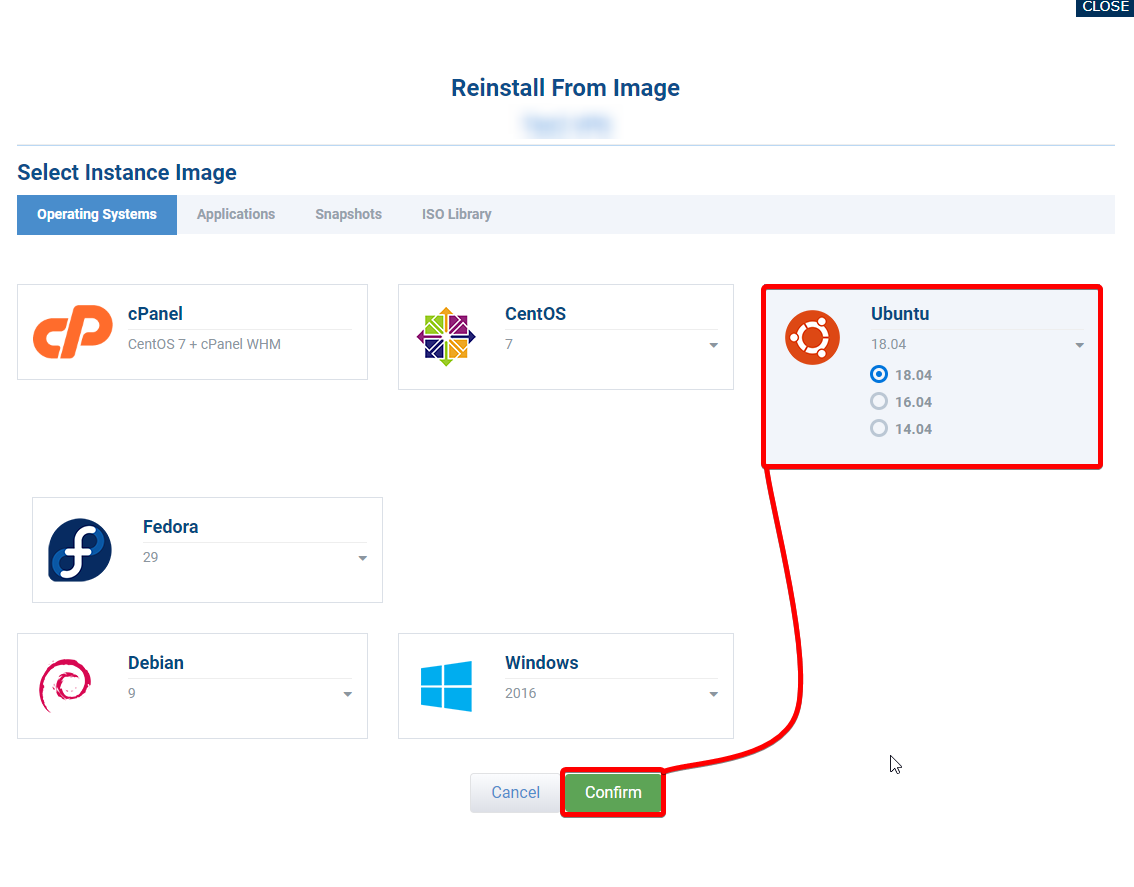Open the Applications tab

[236, 214]
